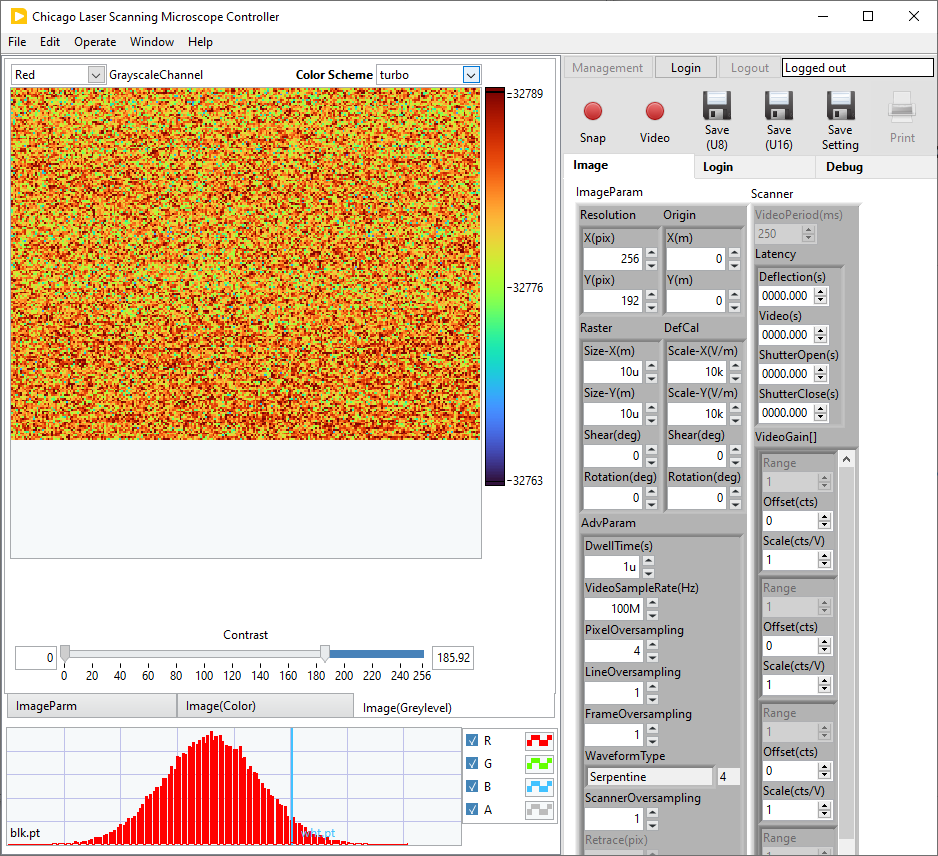Increment LineOversampling value

[x=652, y=687]
